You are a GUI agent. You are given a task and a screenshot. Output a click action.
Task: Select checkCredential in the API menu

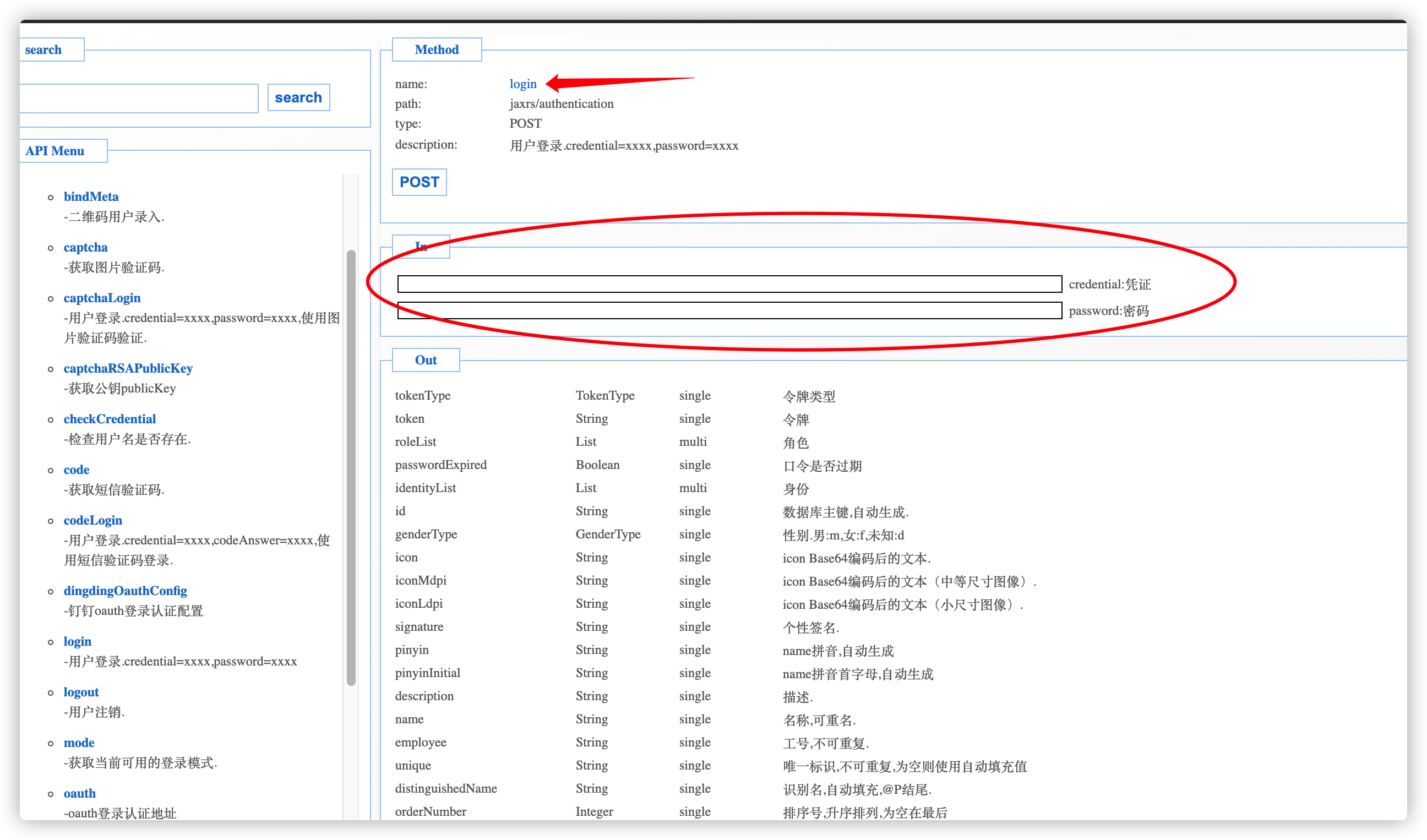click(x=110, y=419)
